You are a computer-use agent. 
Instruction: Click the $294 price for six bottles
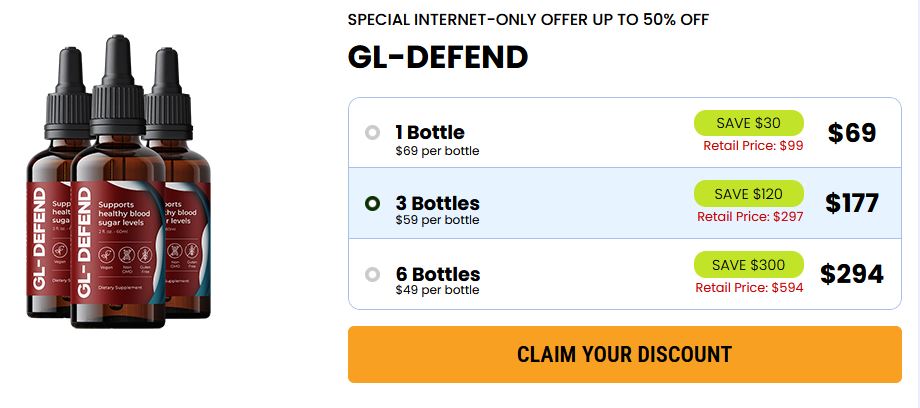pyautogui.click(x=852, y=274)
